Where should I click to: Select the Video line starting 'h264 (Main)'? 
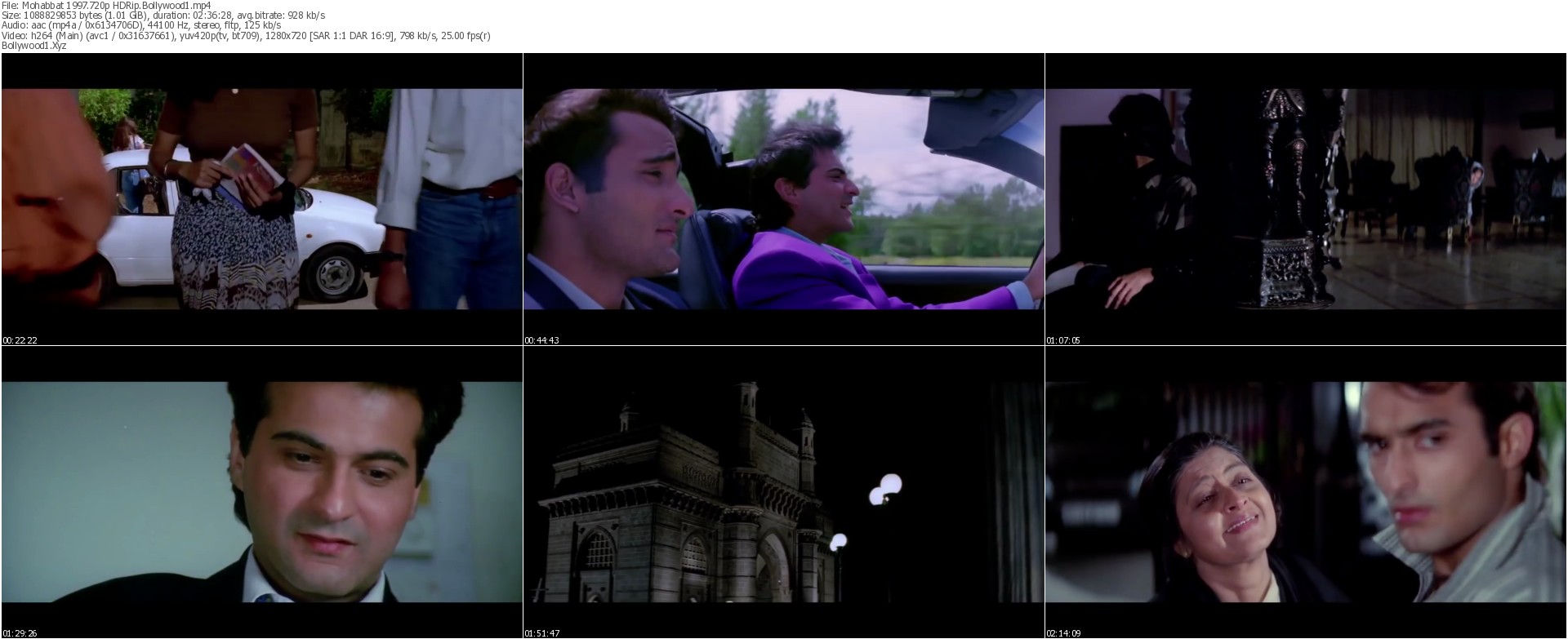246,36
